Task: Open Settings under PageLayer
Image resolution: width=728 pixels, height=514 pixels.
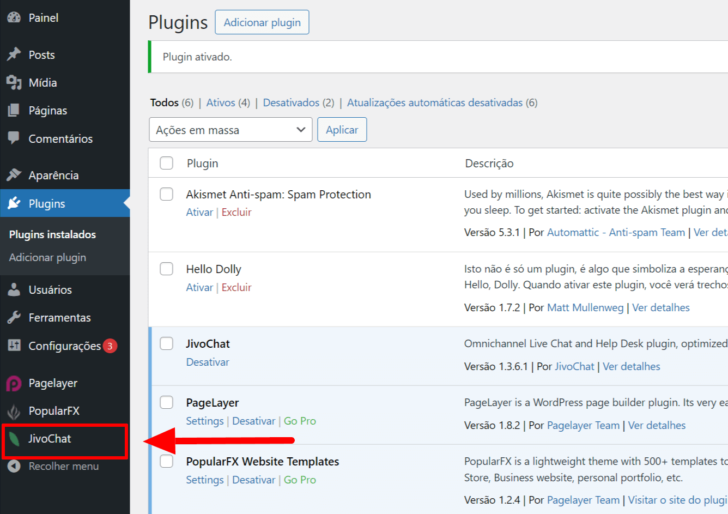Action: (205, 421)
